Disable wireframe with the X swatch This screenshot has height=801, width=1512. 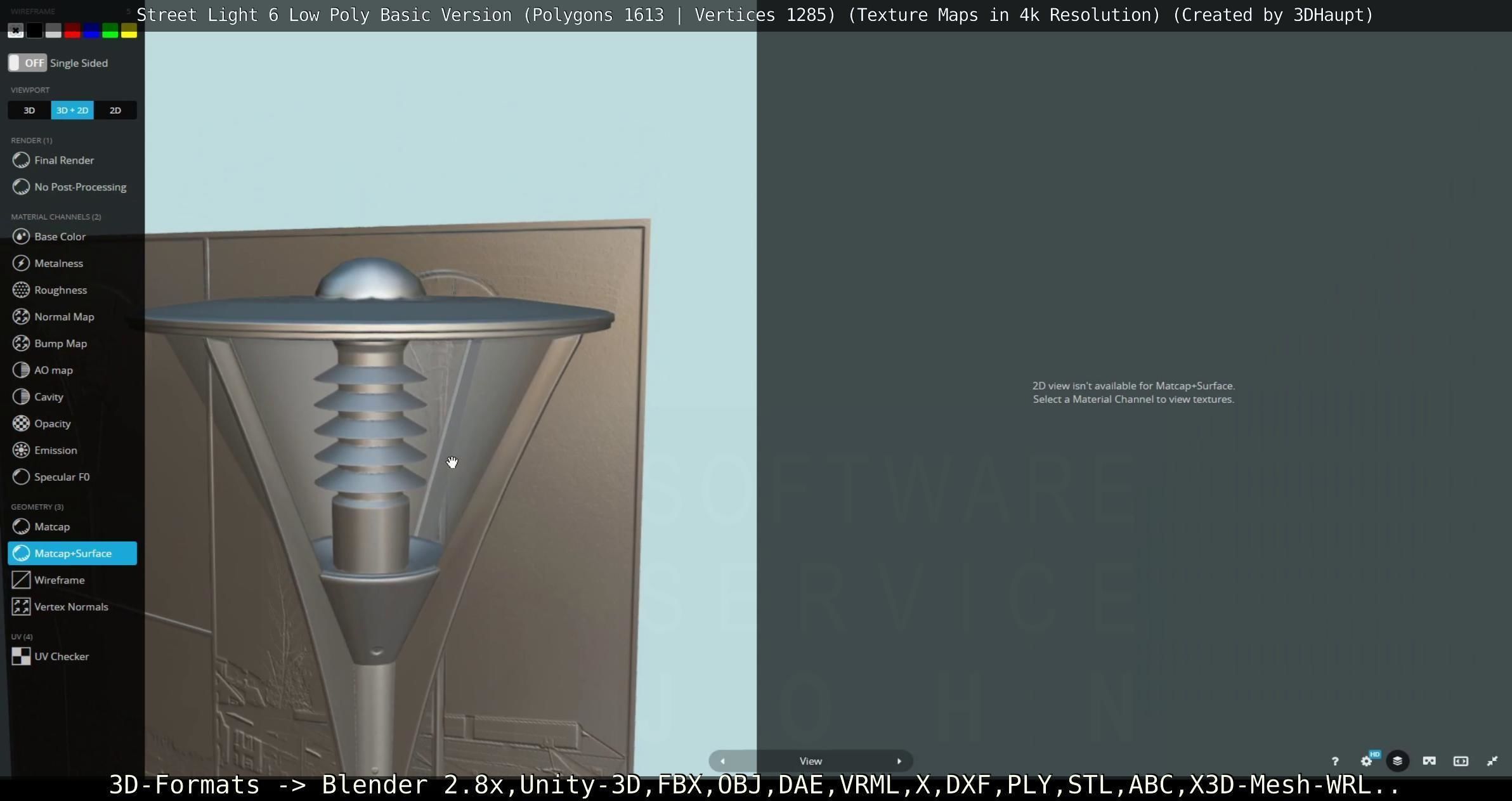pos(16,30)
